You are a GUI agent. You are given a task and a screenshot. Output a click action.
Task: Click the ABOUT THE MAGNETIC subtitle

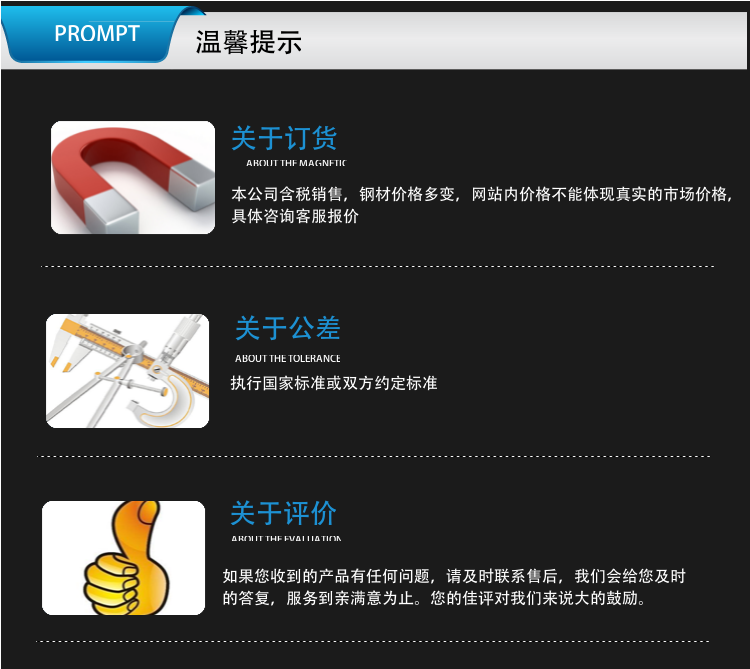pos(296,163)
